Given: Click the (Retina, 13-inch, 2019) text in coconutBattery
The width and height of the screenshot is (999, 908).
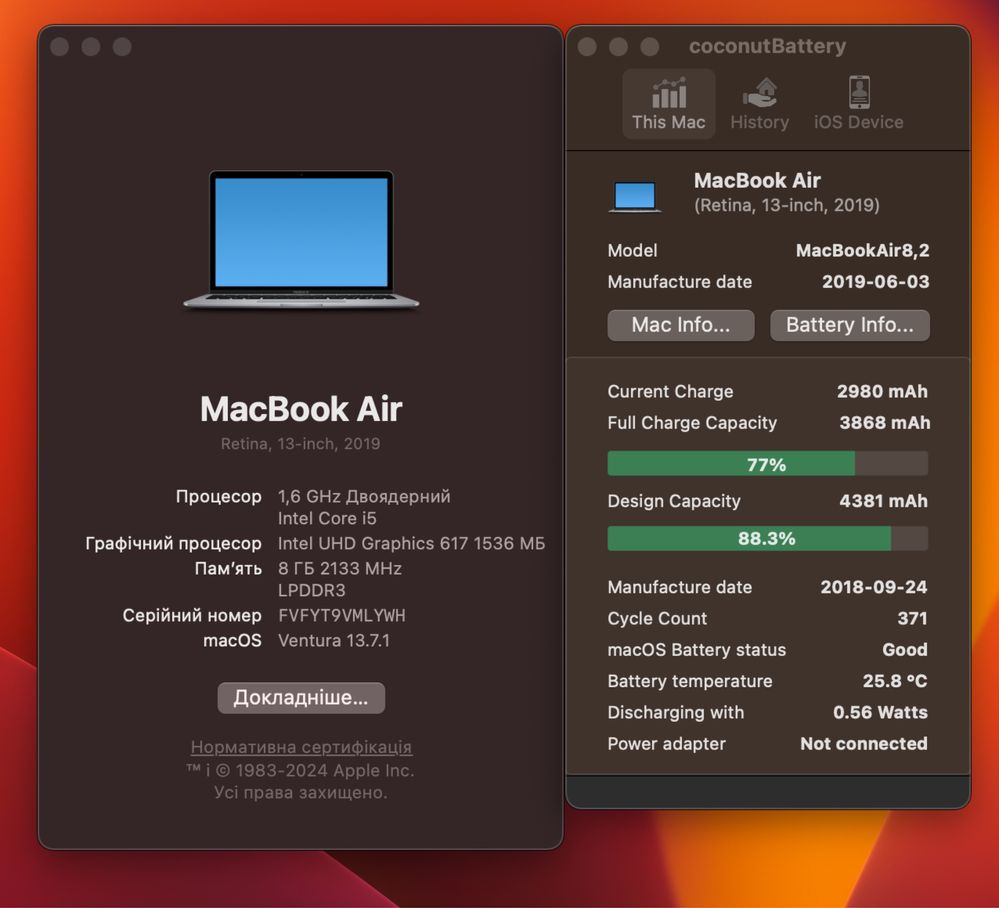Looking at the screenshot, I should 787,205.
